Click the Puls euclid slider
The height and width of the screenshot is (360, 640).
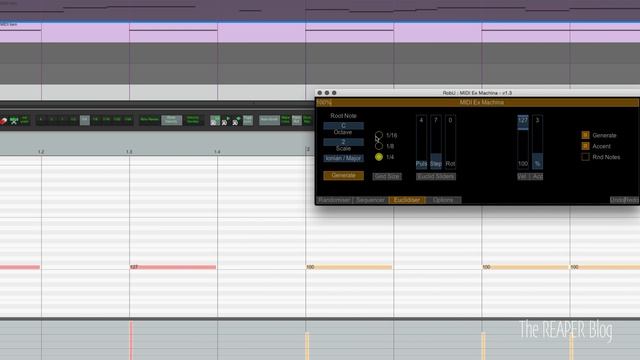pos(421,142)
